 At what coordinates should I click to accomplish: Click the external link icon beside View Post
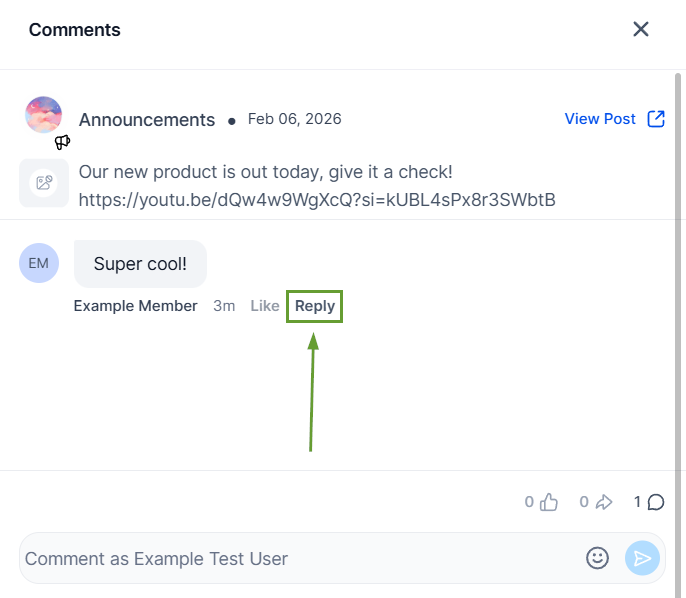[656, 119]
